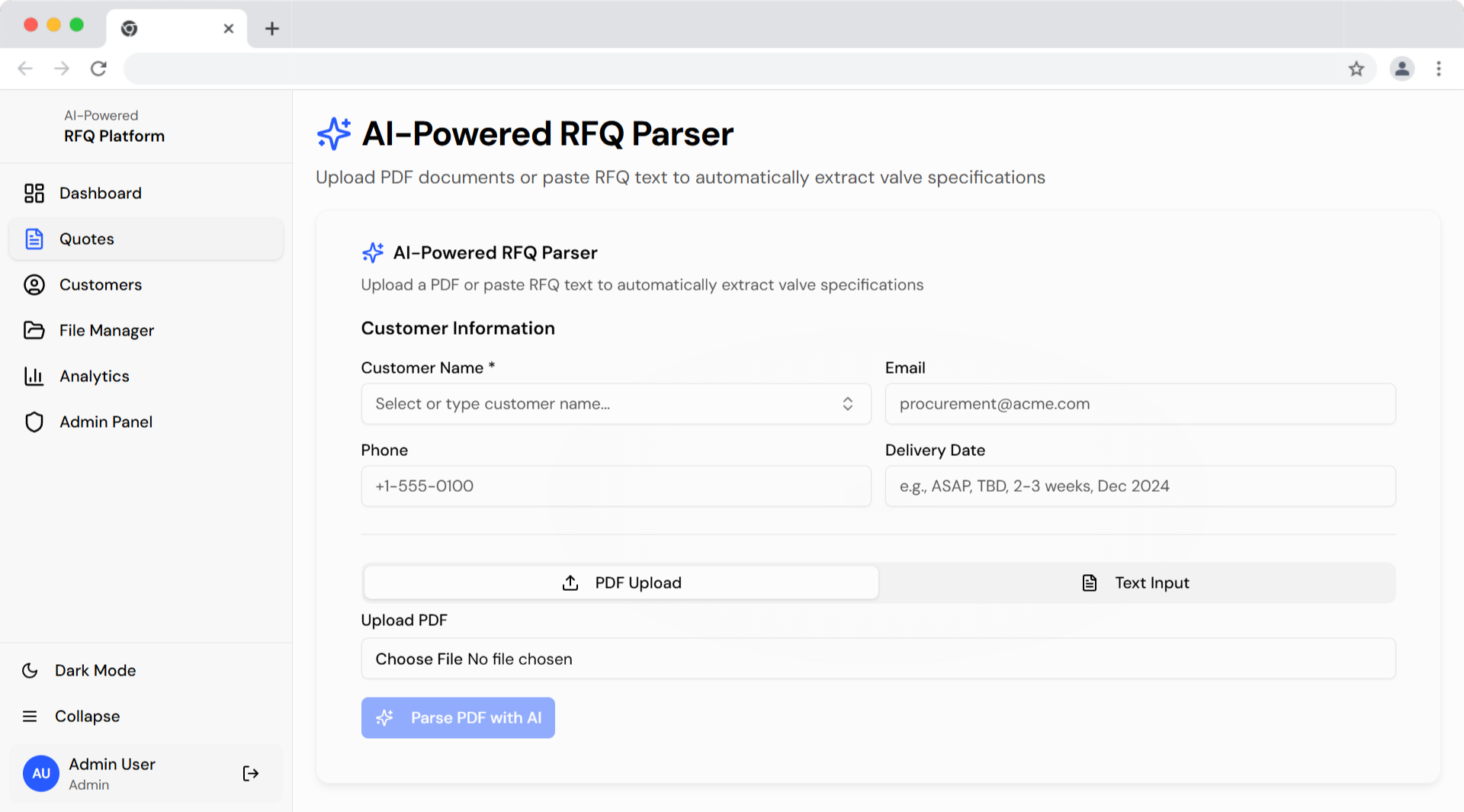Image resolution: width=1464 pixels, height=812 pixels.
Task: Reload the page
Action: [98, 69]
